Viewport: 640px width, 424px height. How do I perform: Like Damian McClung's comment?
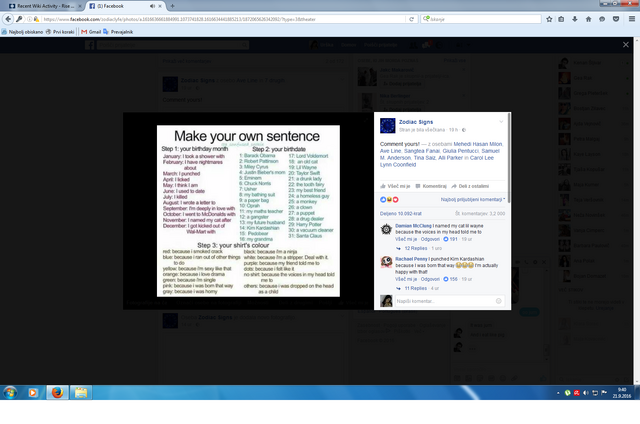[406, 239]
